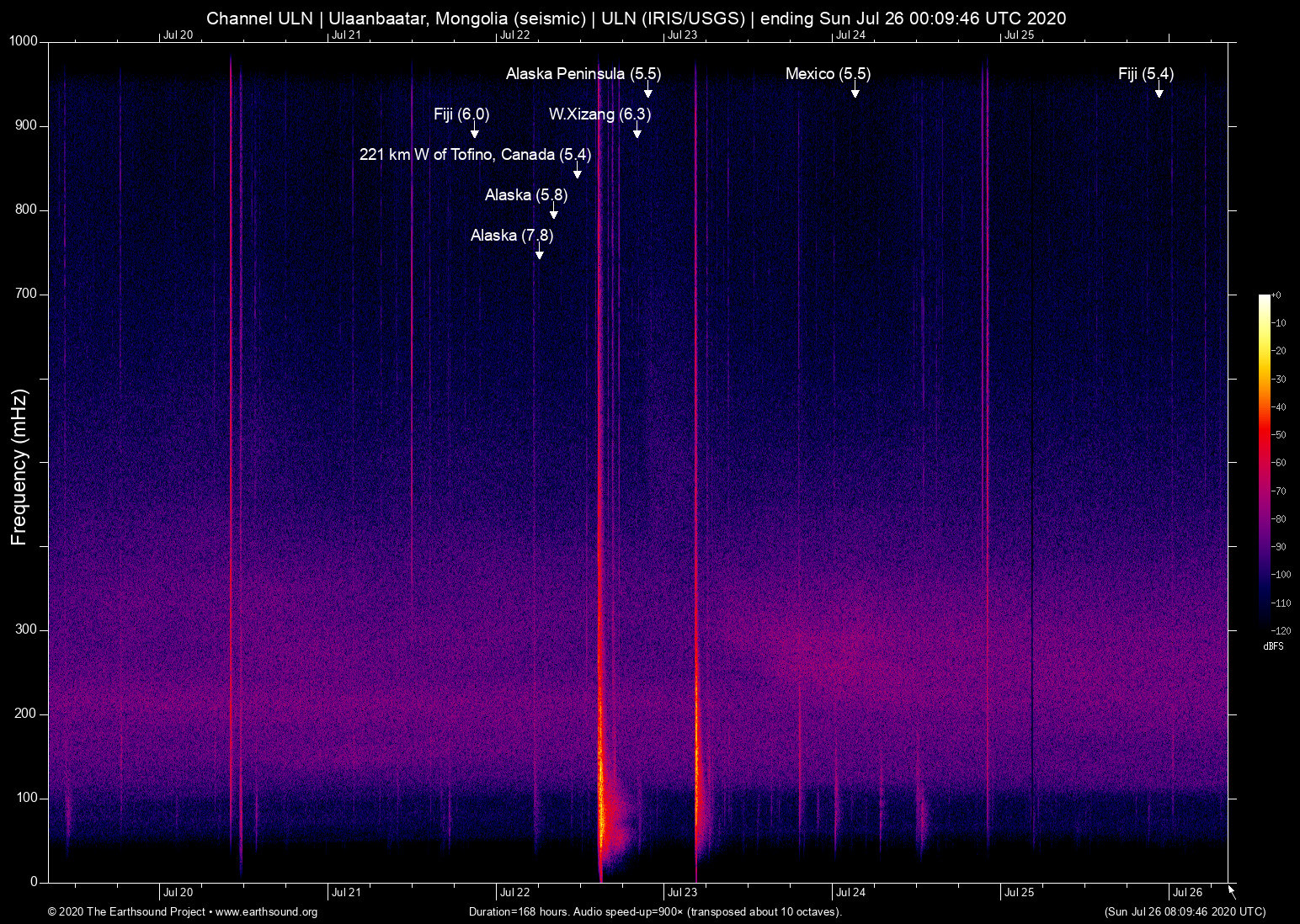The width and height of the screenshot is (1300, 924).
Task: Click the 900 tick on the frequency axis
Action: [x=28, y=125]
